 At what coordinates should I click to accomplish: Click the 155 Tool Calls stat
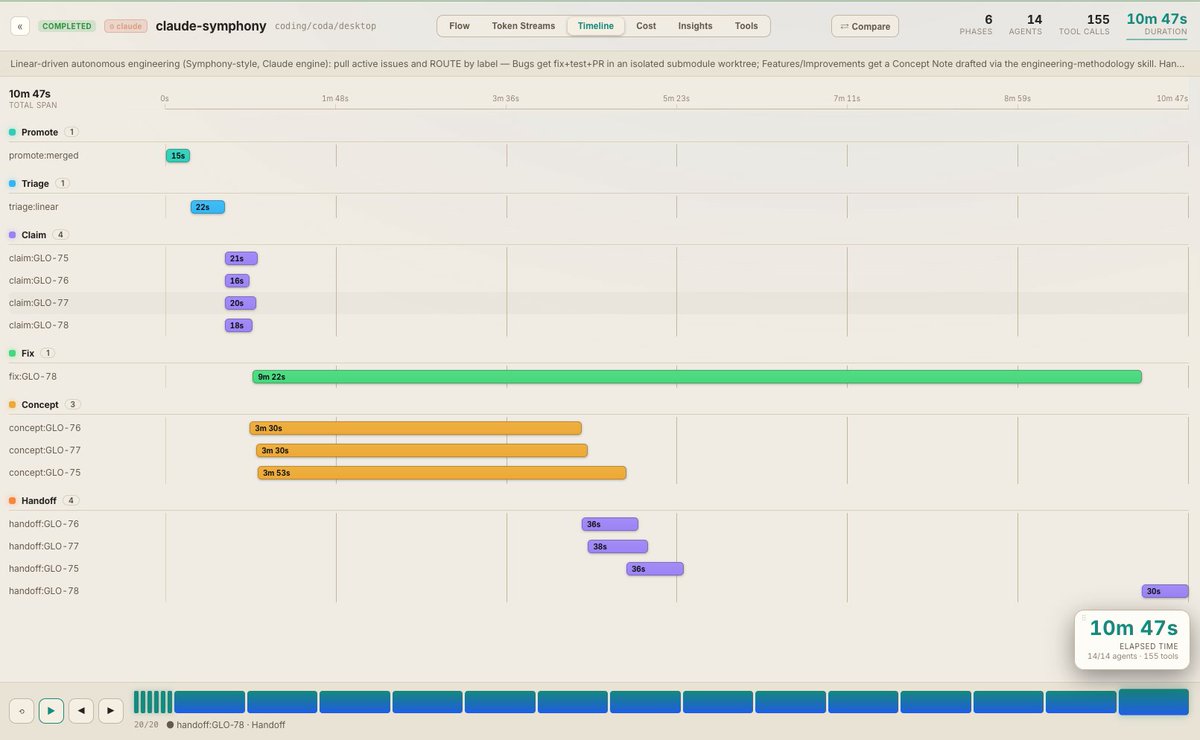coord(1085,24)
